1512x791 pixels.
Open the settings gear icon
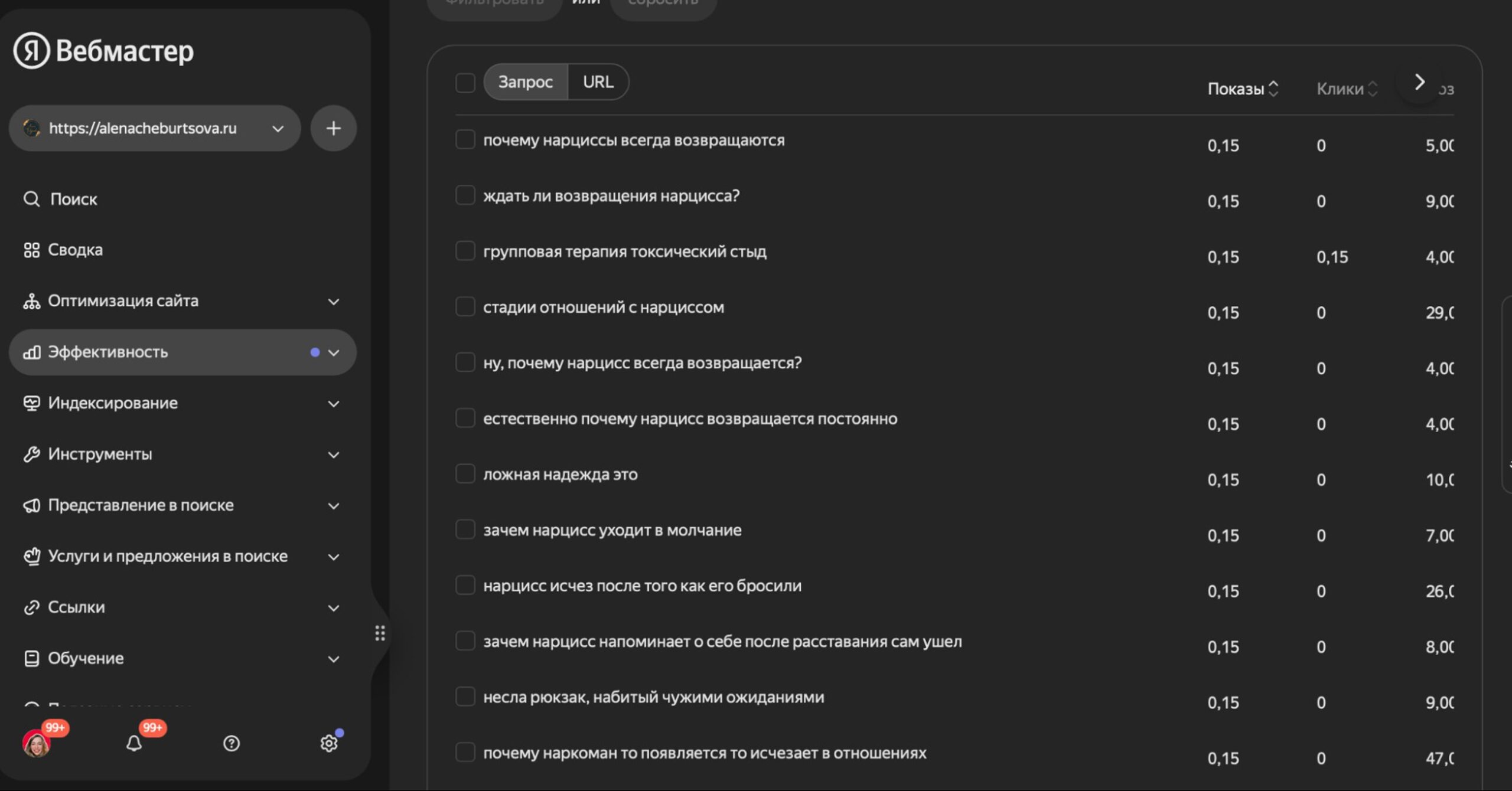point(329,743)
